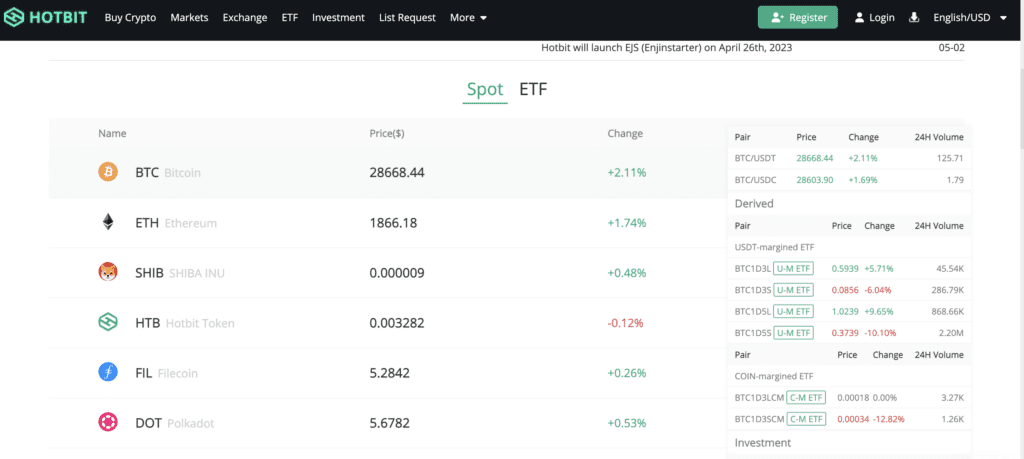This screenshot has height=459, width=1024.
Task: Open Buy Crypto in the navigation bar
Action: [130, 18]
